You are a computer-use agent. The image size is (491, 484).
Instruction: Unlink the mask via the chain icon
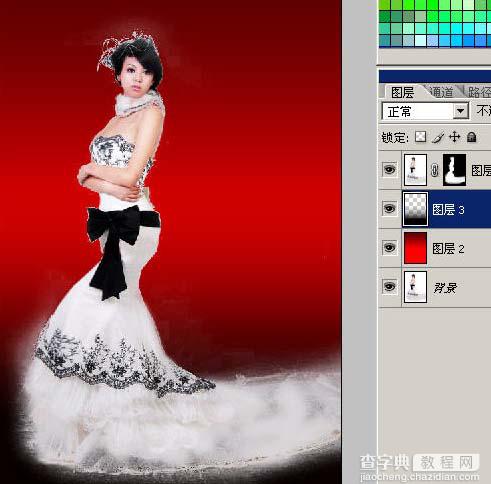click(434, 170)
